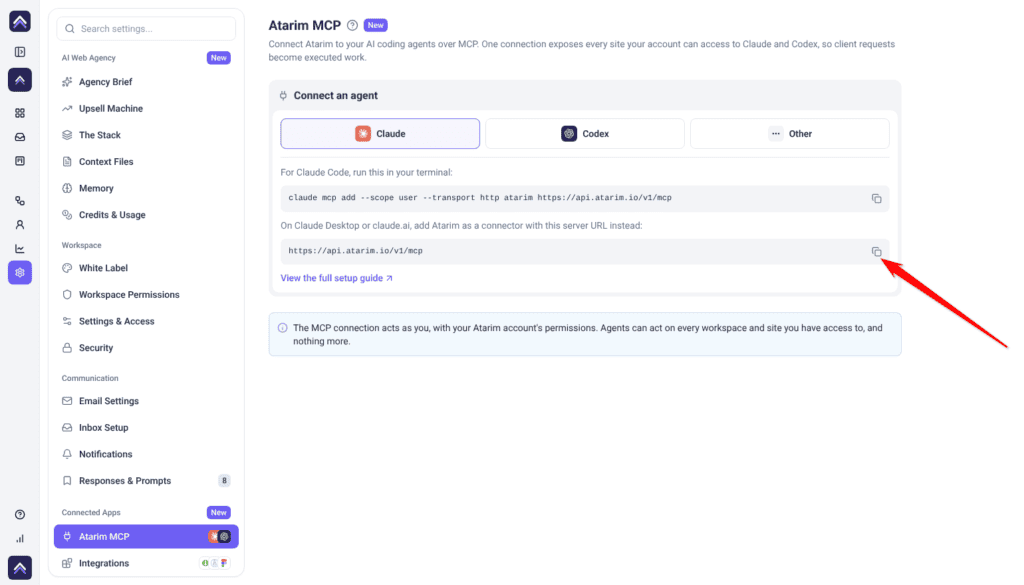Click the Workspace section label
This screenshot has height=585, width=1024.
82,245
